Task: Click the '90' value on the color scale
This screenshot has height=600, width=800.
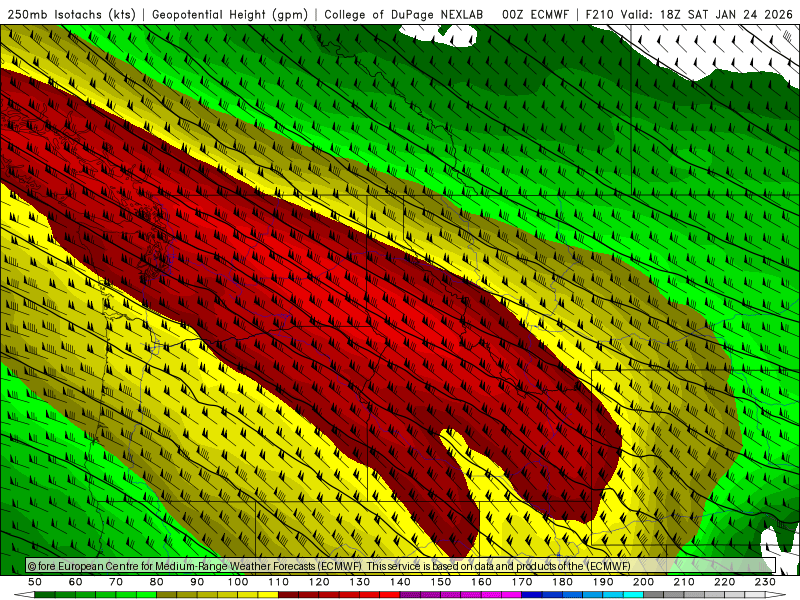Action: click(x=197, y=582)
